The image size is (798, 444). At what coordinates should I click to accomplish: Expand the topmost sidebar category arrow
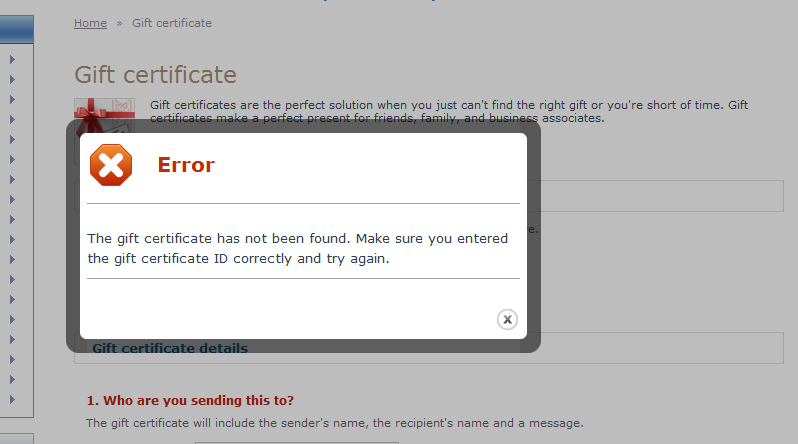pos(12,60)
